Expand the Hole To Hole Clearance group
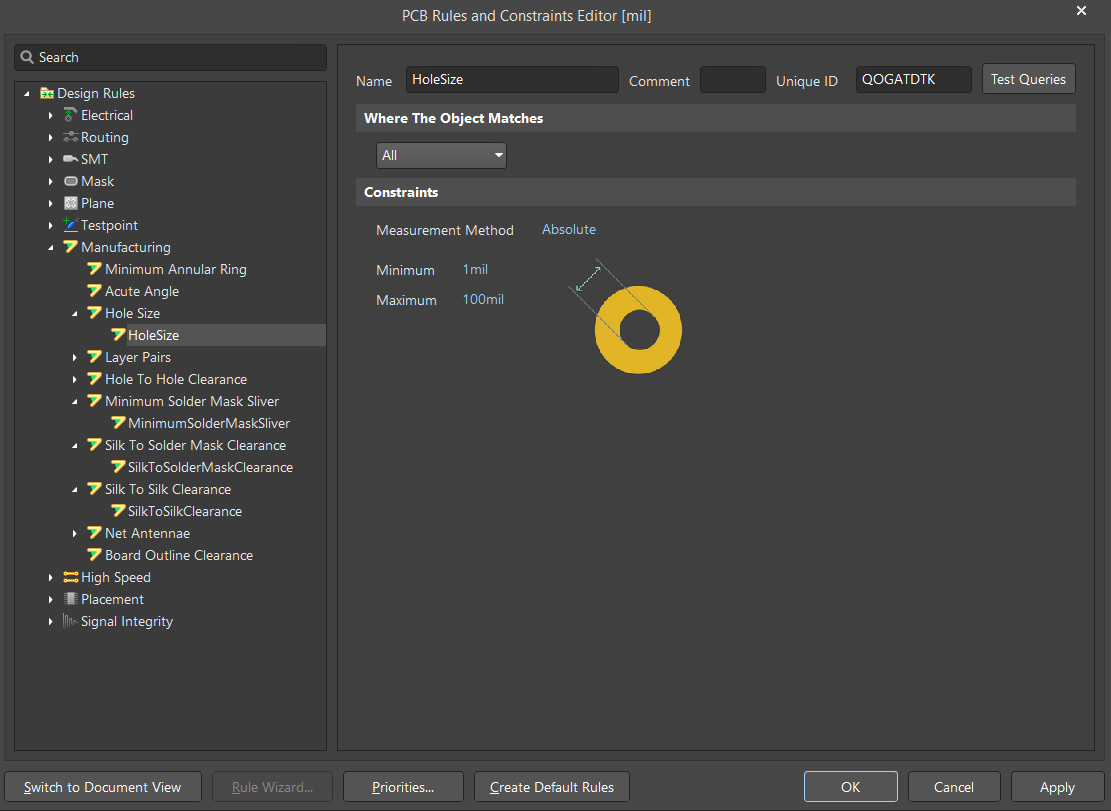The image size is (1111, 811). 74,380
